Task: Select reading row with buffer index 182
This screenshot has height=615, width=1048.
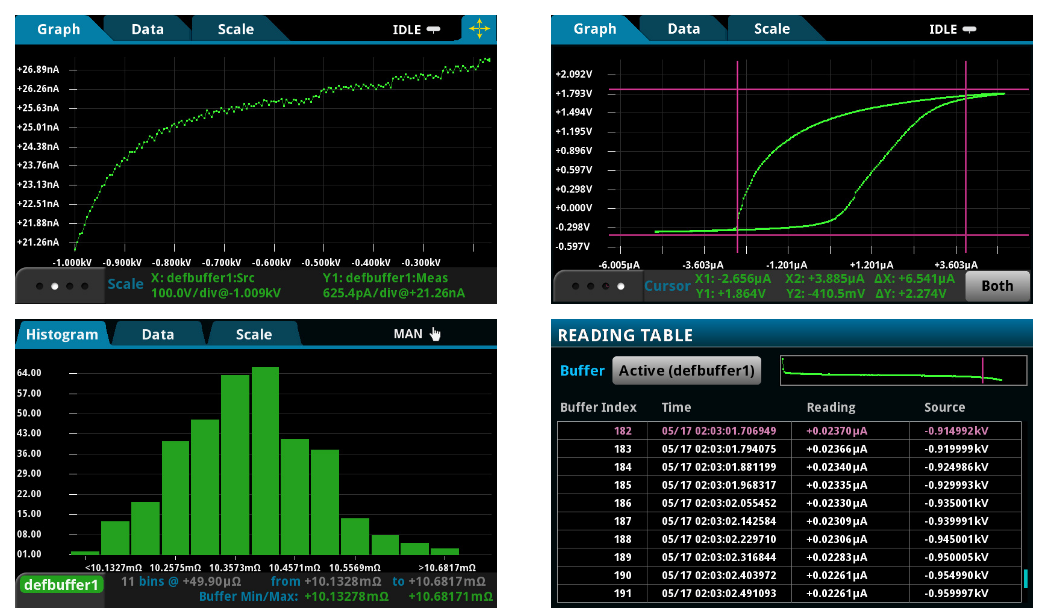Action: [x=789, y=430]
